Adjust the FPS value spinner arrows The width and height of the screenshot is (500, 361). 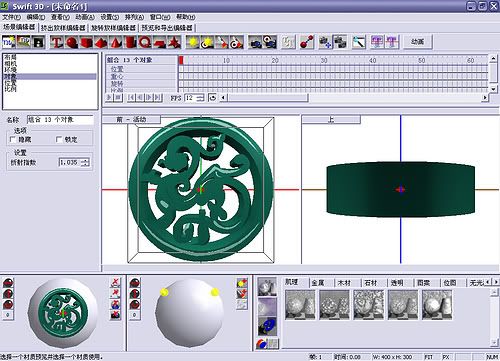click(200, 98)
